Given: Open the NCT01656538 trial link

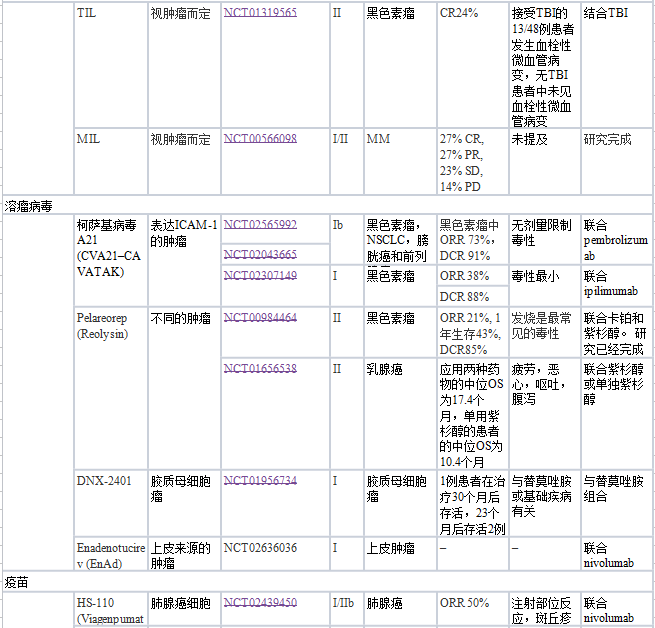Looking at the screenshot, I should point(260,368).
